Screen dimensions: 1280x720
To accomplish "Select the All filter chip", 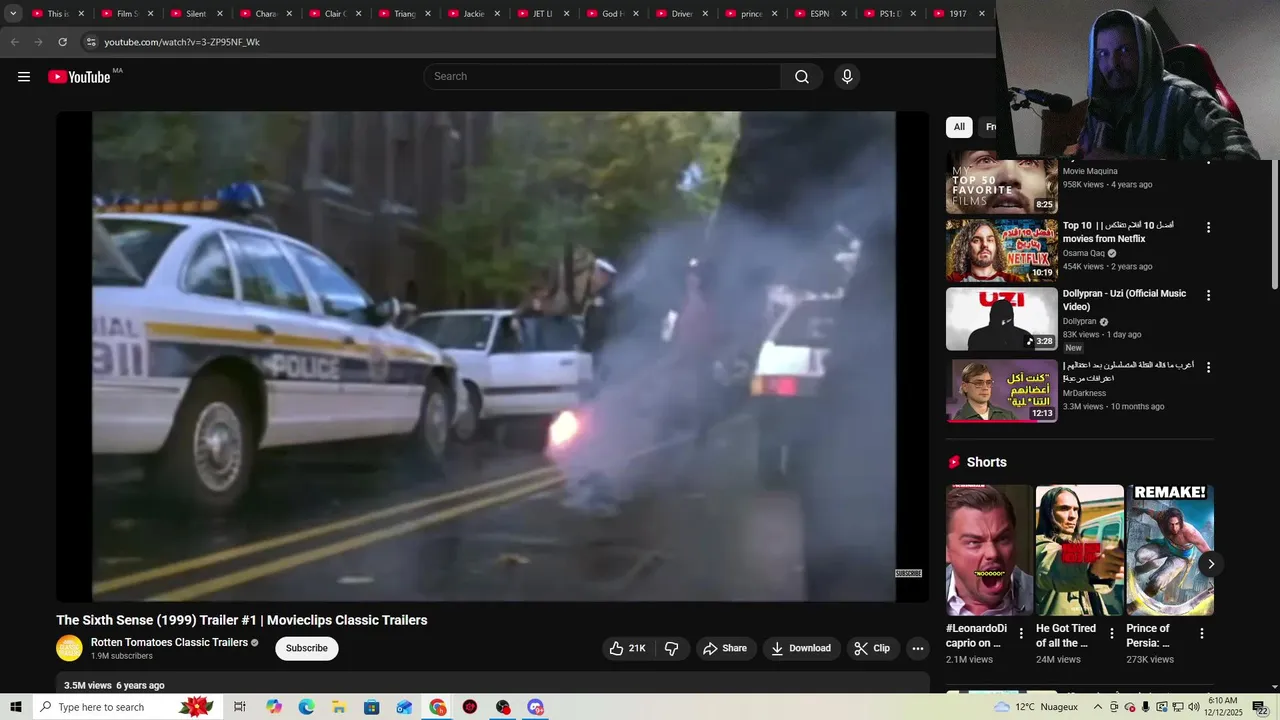I will coord(959,127).
